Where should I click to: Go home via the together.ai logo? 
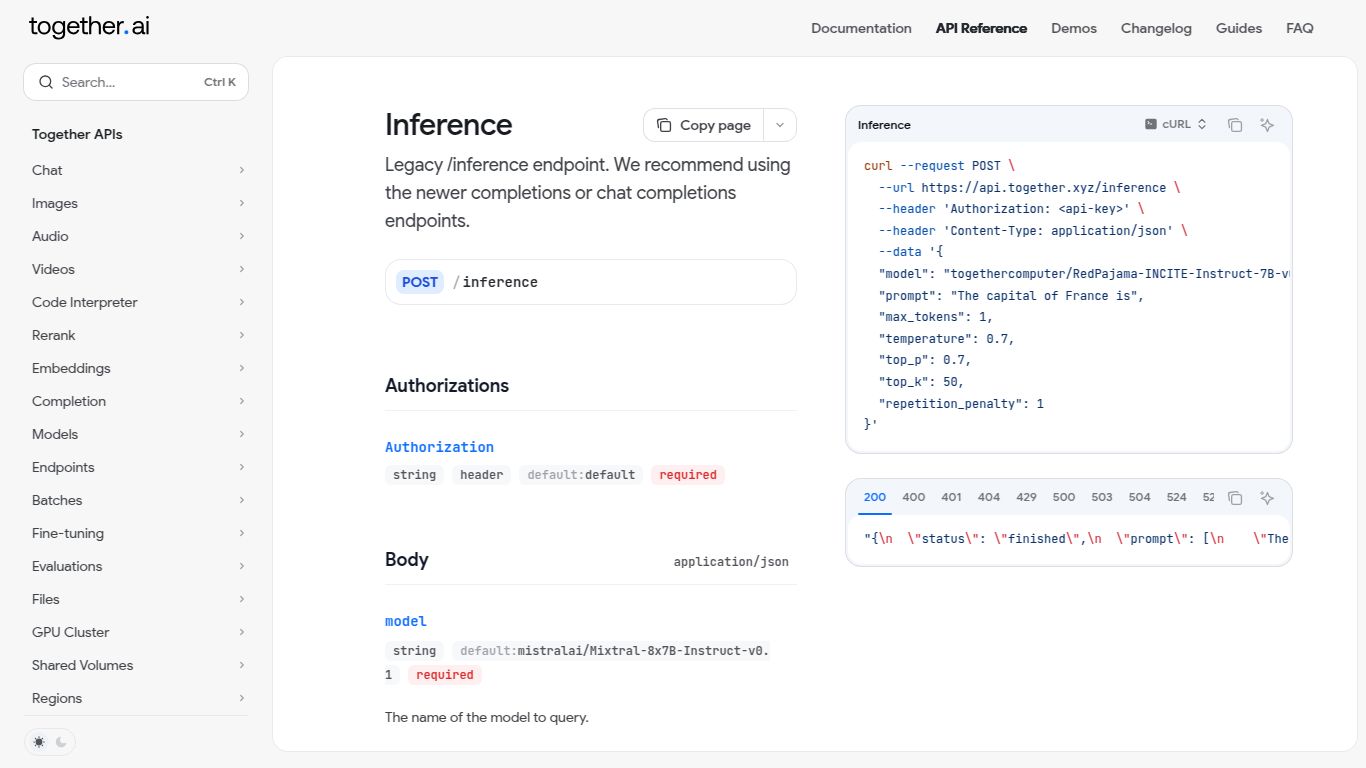[89, 27]
